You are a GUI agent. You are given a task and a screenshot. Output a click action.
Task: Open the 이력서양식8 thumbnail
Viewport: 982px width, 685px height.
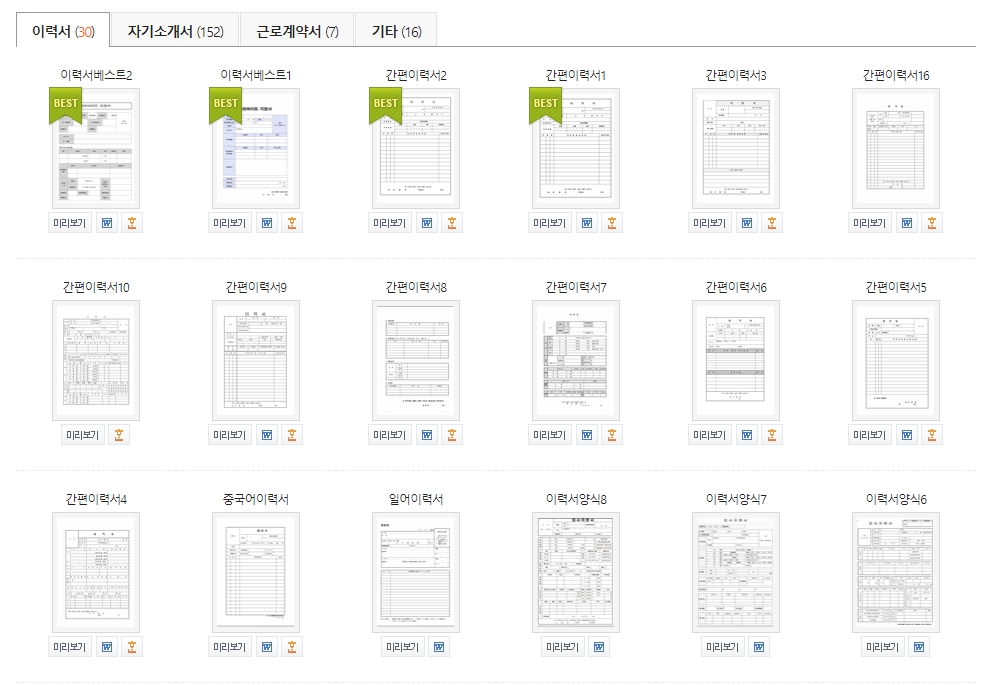click(x=576, y=572)
